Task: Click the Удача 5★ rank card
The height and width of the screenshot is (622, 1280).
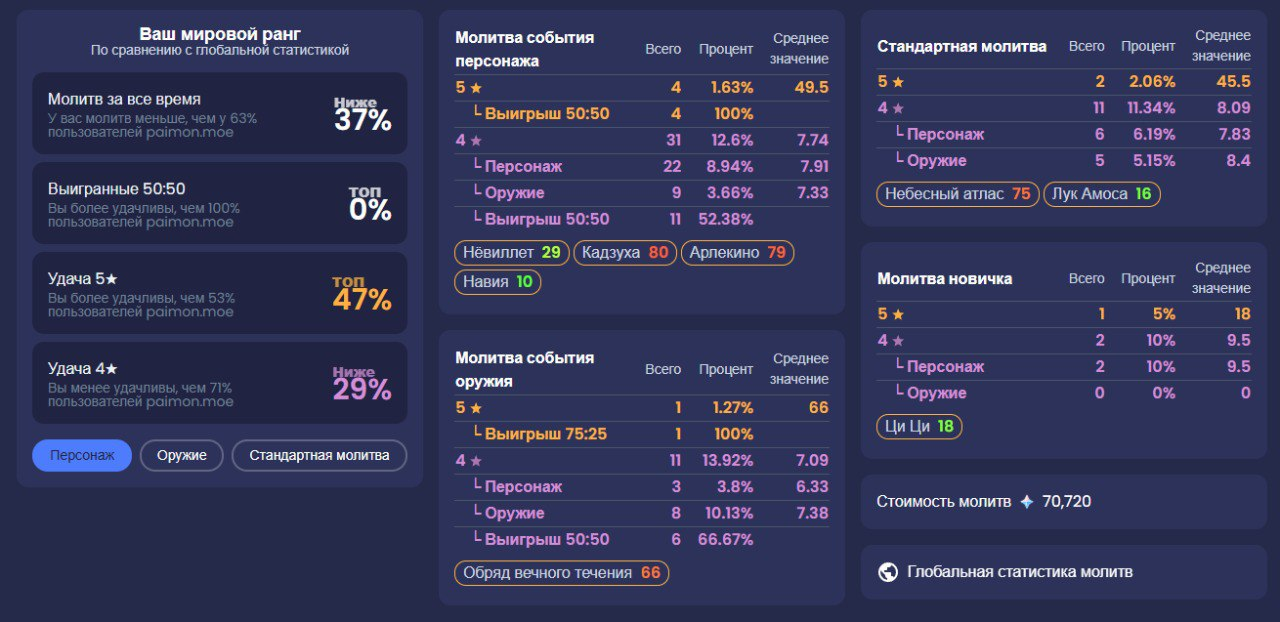Action: 219,293
